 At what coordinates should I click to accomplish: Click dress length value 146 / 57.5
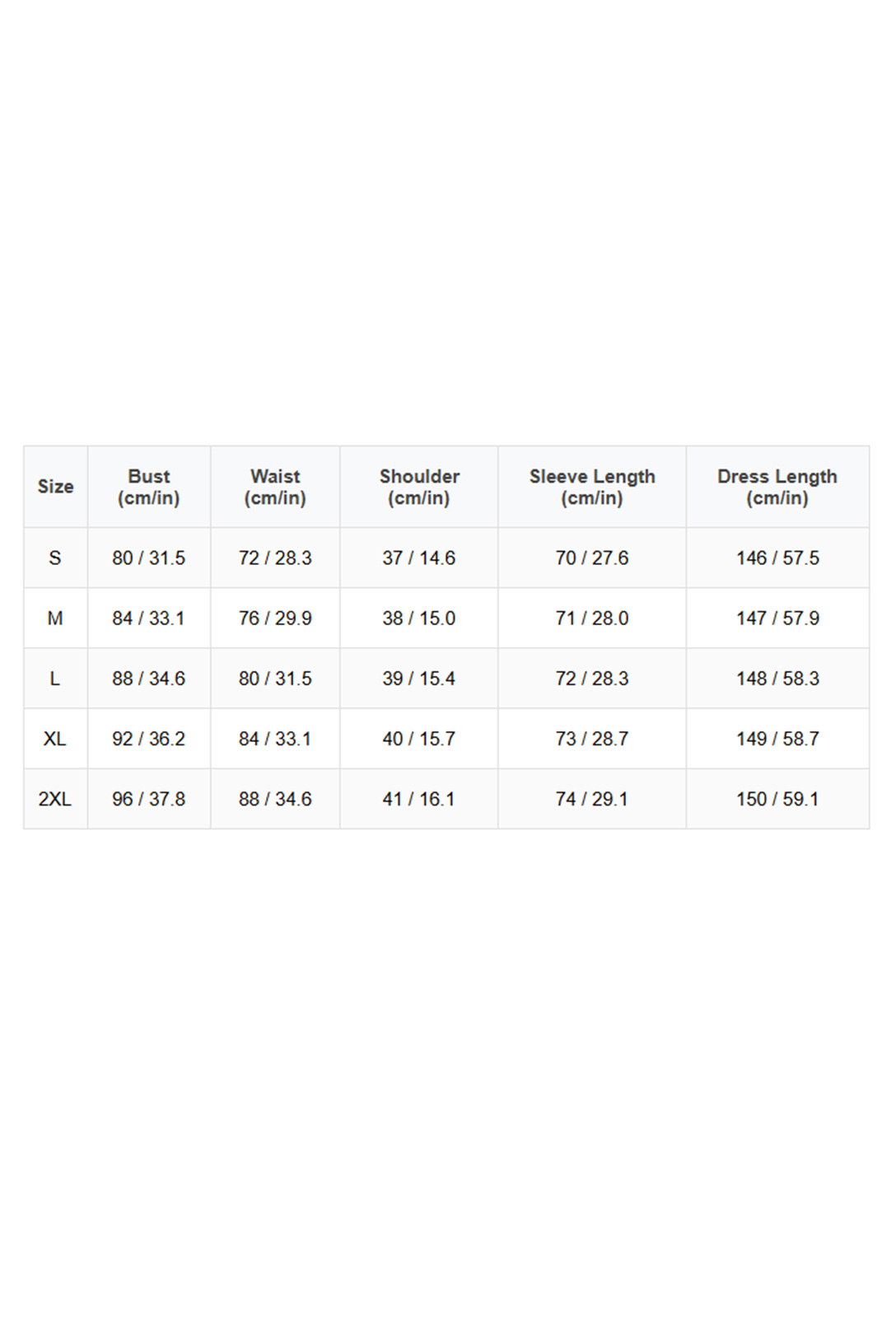coord(777,558)
